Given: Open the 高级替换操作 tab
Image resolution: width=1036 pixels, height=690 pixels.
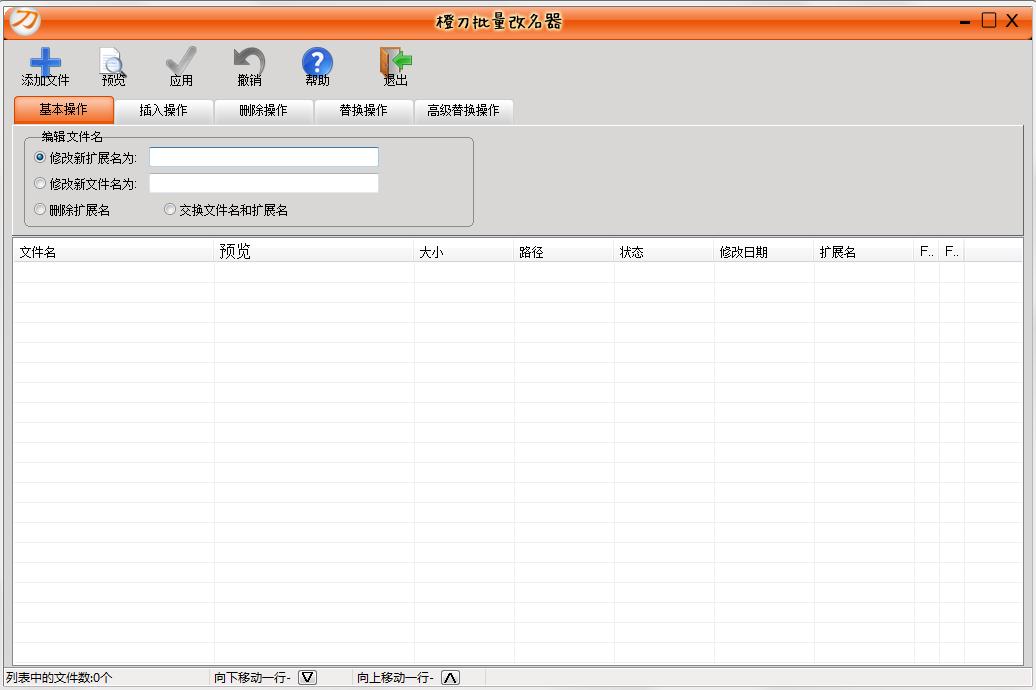Looking at the screenshot, I should [463, 110].
